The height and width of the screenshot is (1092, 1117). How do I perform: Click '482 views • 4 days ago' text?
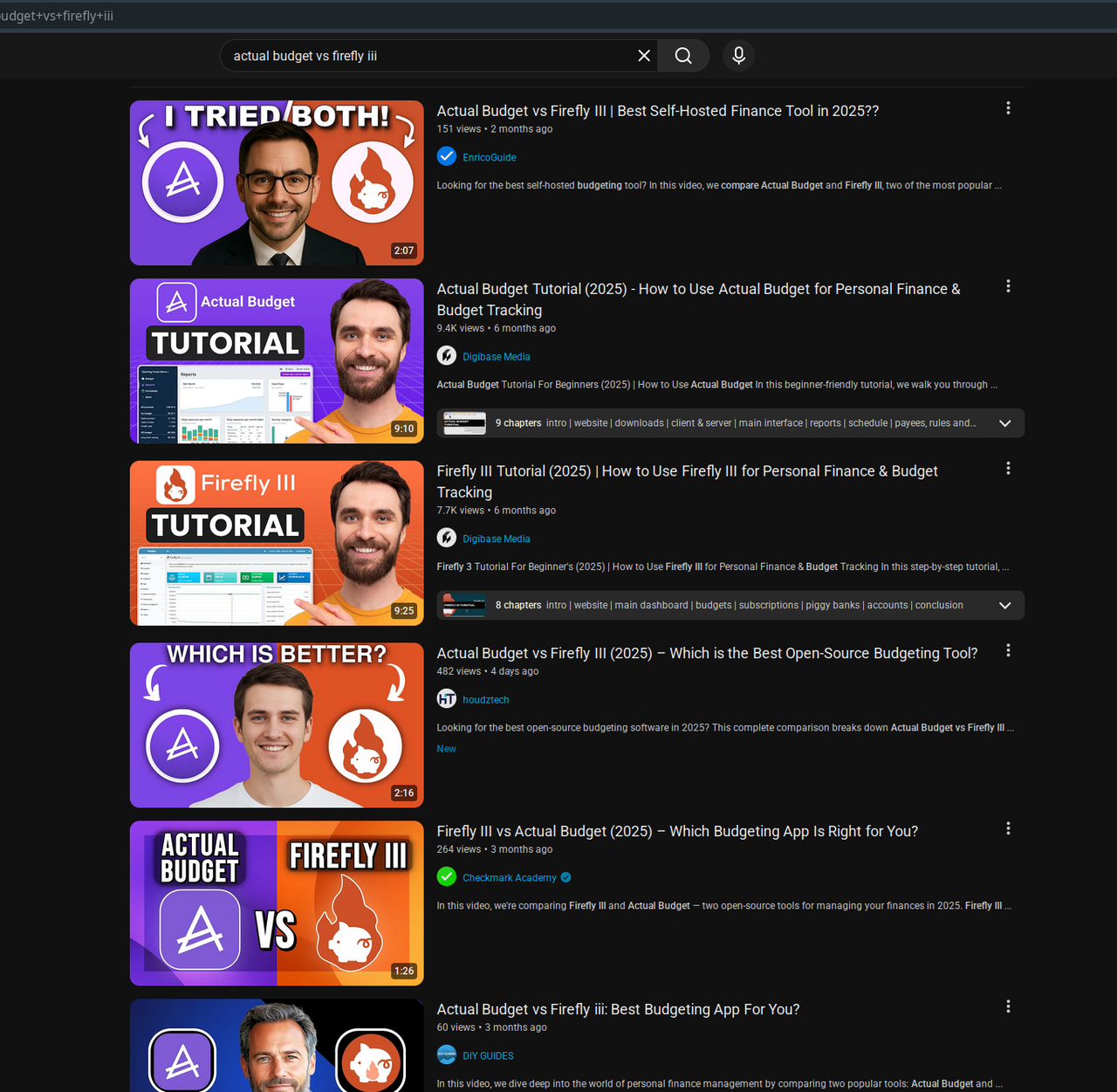(488, 671)
